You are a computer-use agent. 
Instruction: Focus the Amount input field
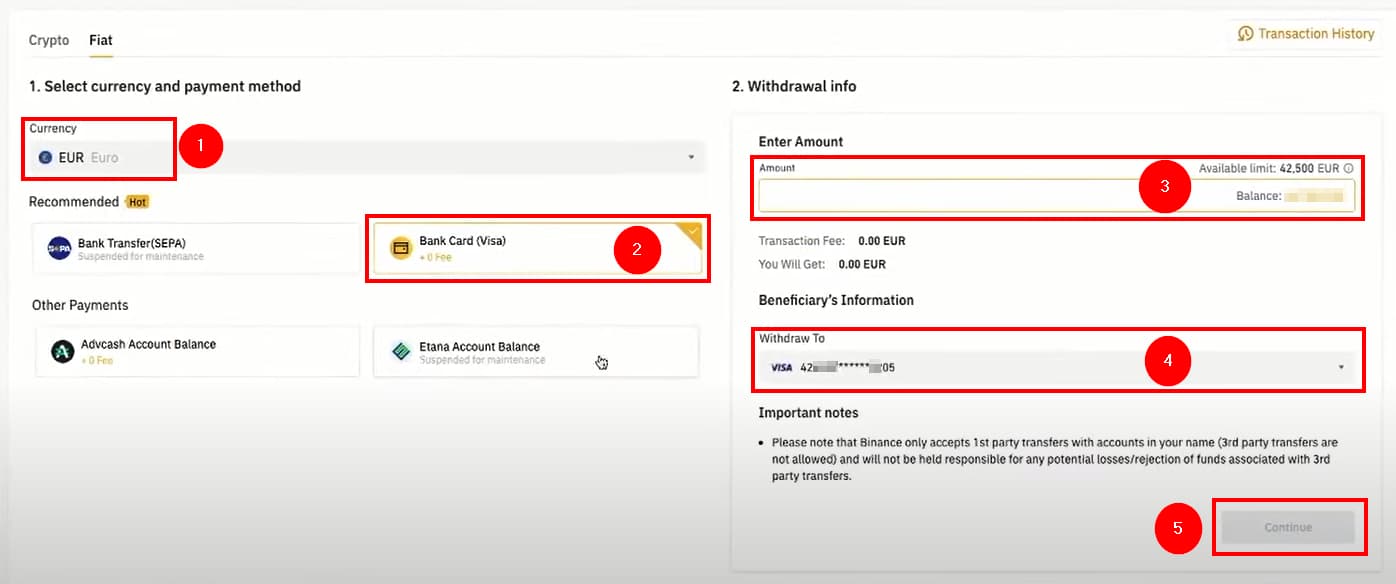[1056, 196]
